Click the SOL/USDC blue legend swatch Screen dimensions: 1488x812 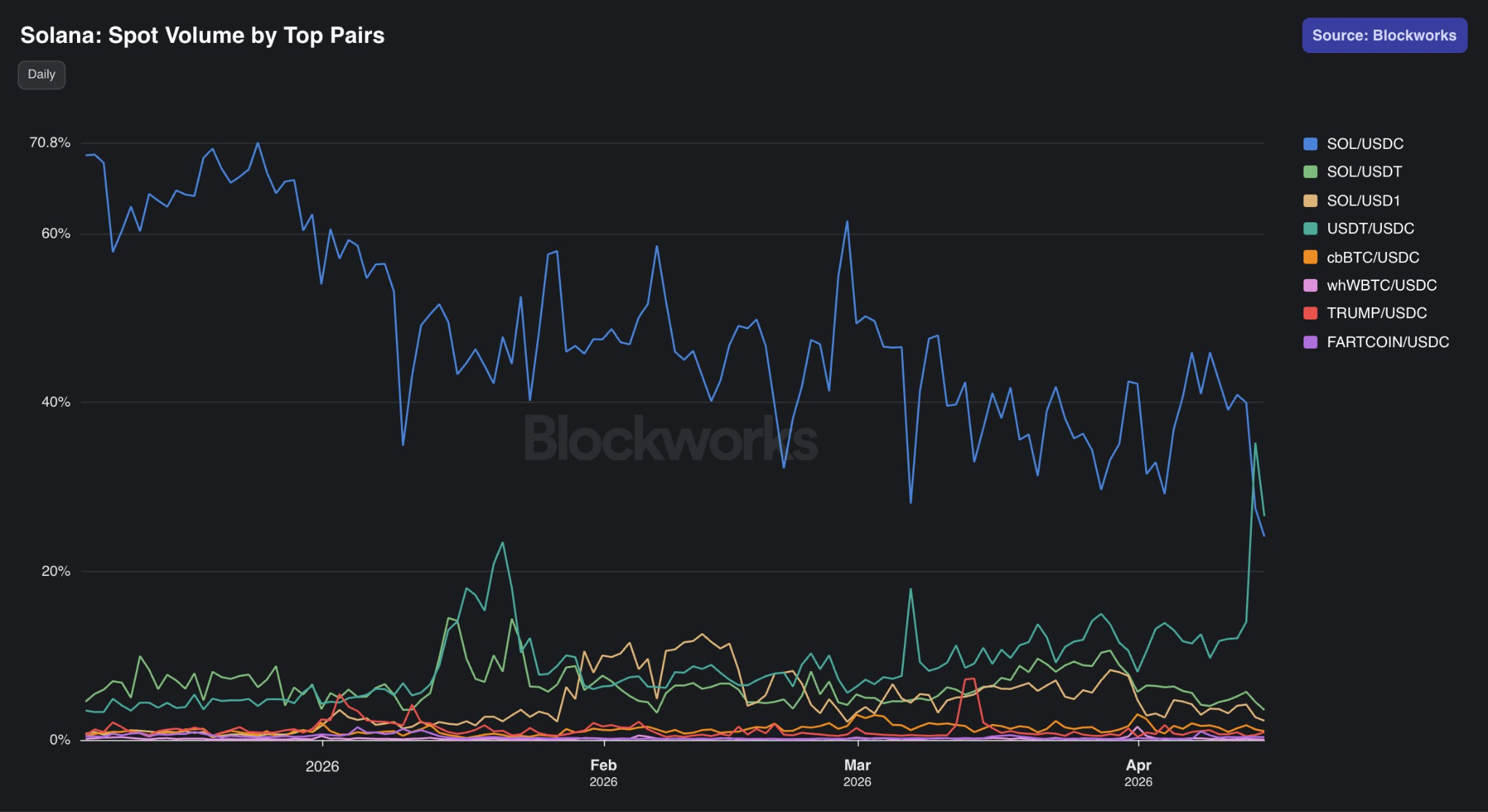tap(1310, 144)
